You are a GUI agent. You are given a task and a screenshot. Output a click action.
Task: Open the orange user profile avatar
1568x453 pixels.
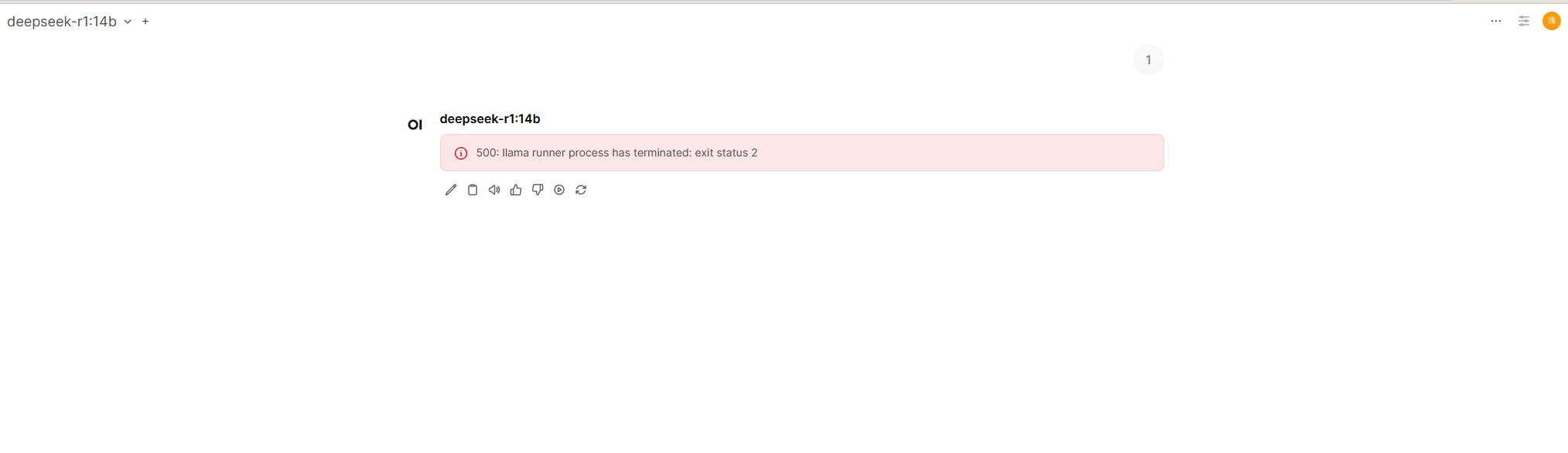tap(1552, 21)
